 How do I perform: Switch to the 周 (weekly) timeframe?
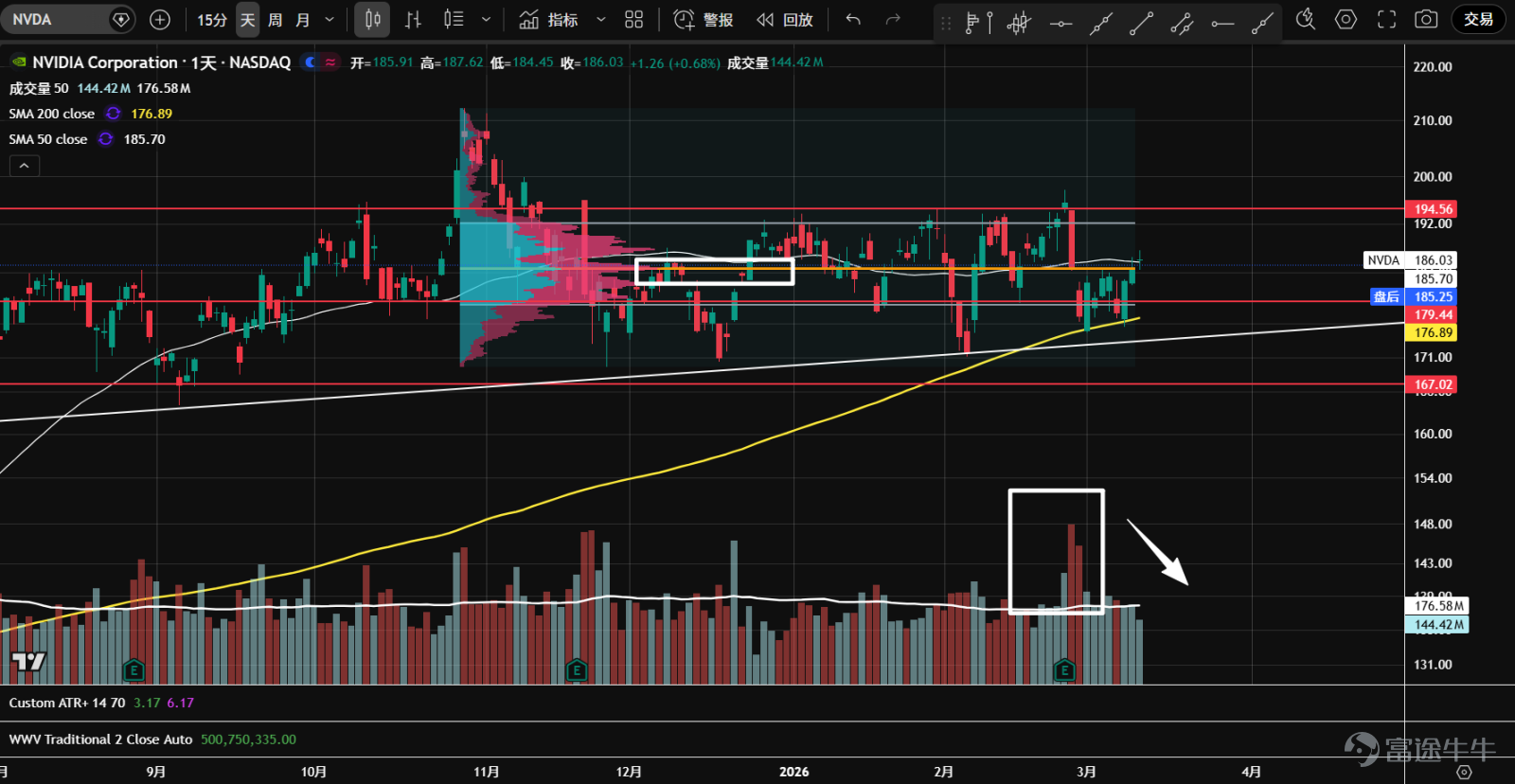(275, 19)
